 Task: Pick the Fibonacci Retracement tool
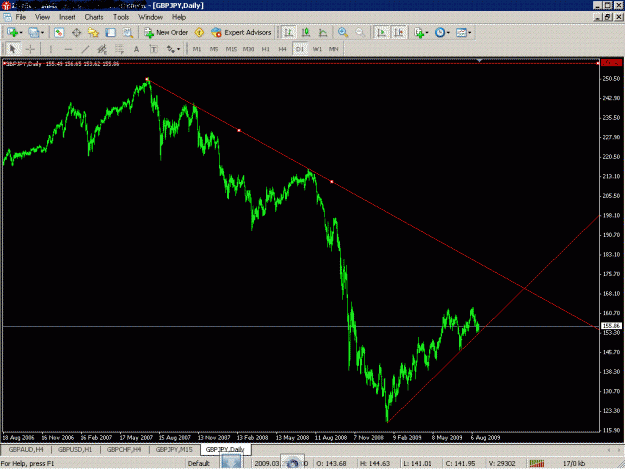(x=119, y=49)
